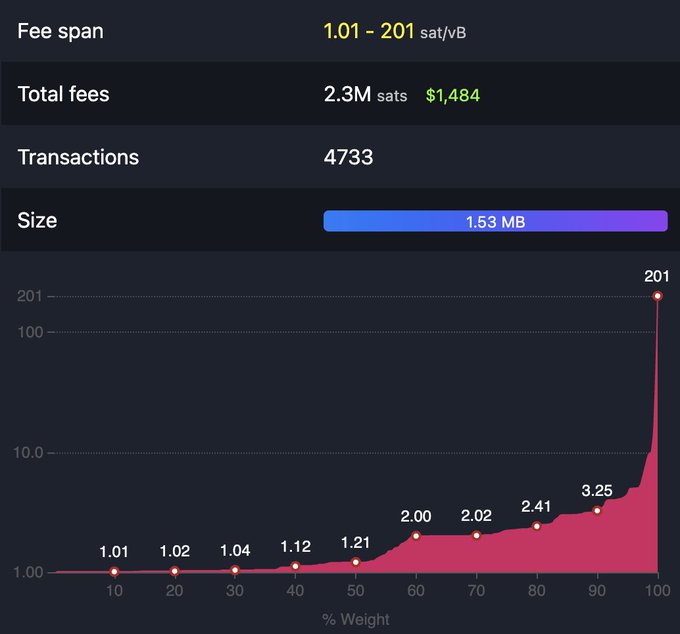Click the '2.3M' sats value
Screen dimensions: 680x634
click(347, 94)
